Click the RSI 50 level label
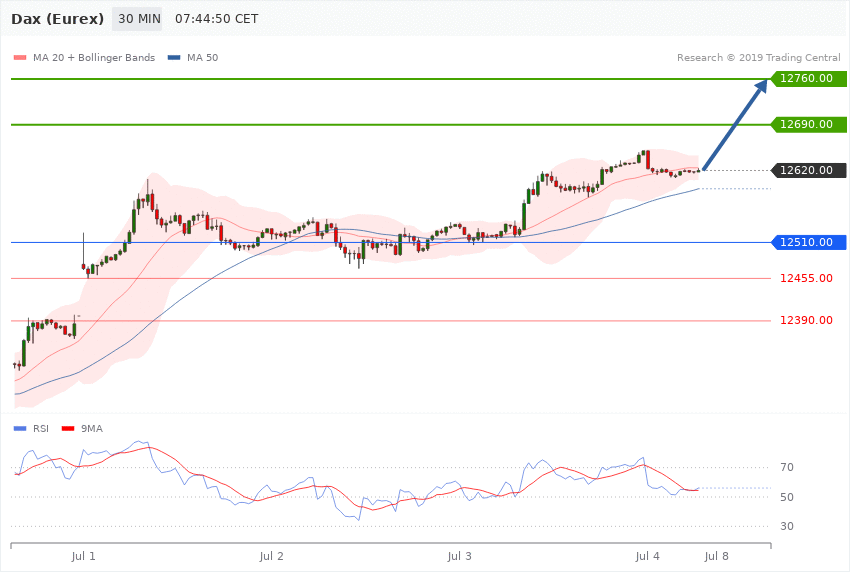850x576 pixels. (787, 497)
